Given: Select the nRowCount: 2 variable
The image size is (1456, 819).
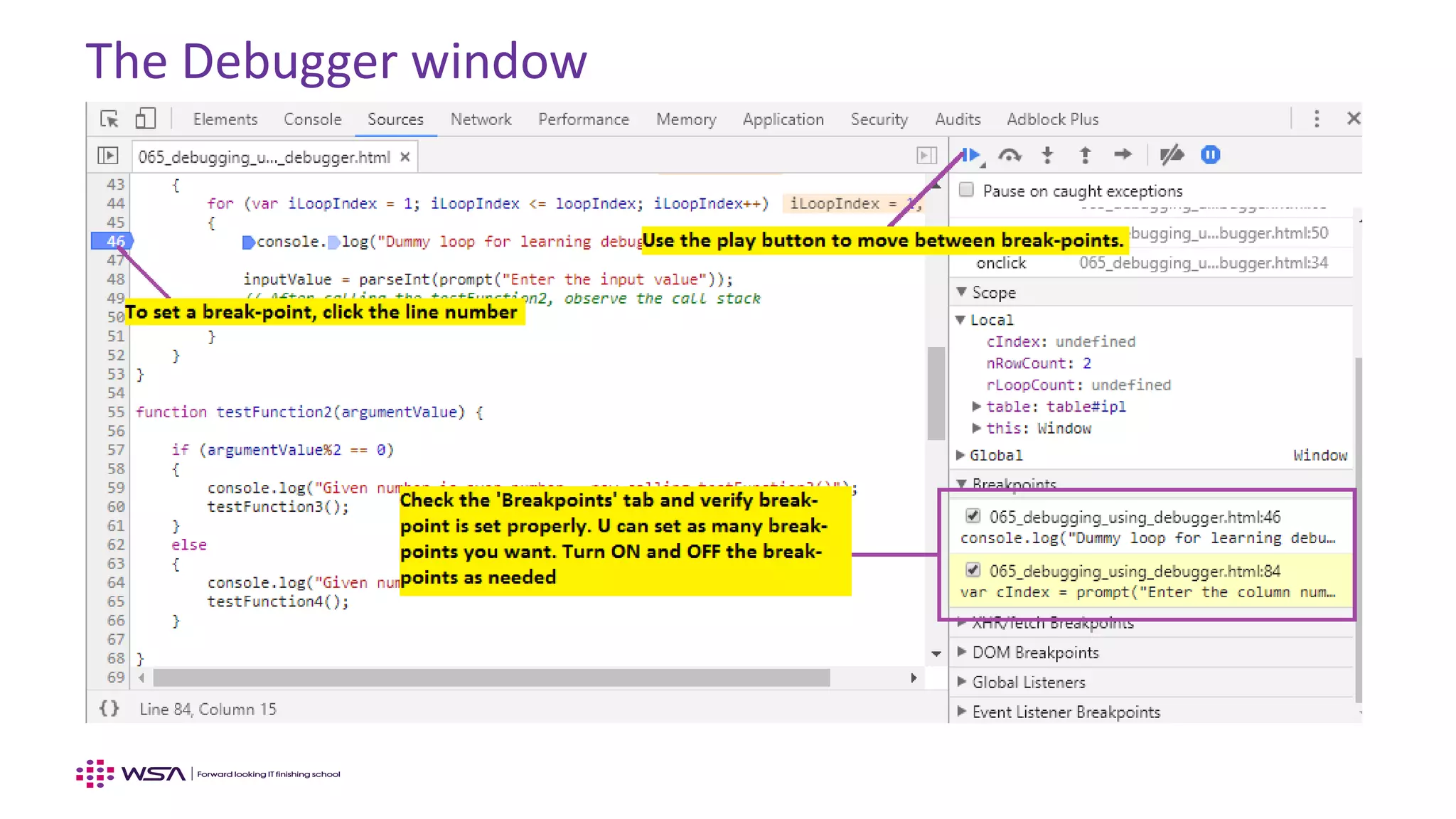Looking at the screenshot, I should (1039, 363).
